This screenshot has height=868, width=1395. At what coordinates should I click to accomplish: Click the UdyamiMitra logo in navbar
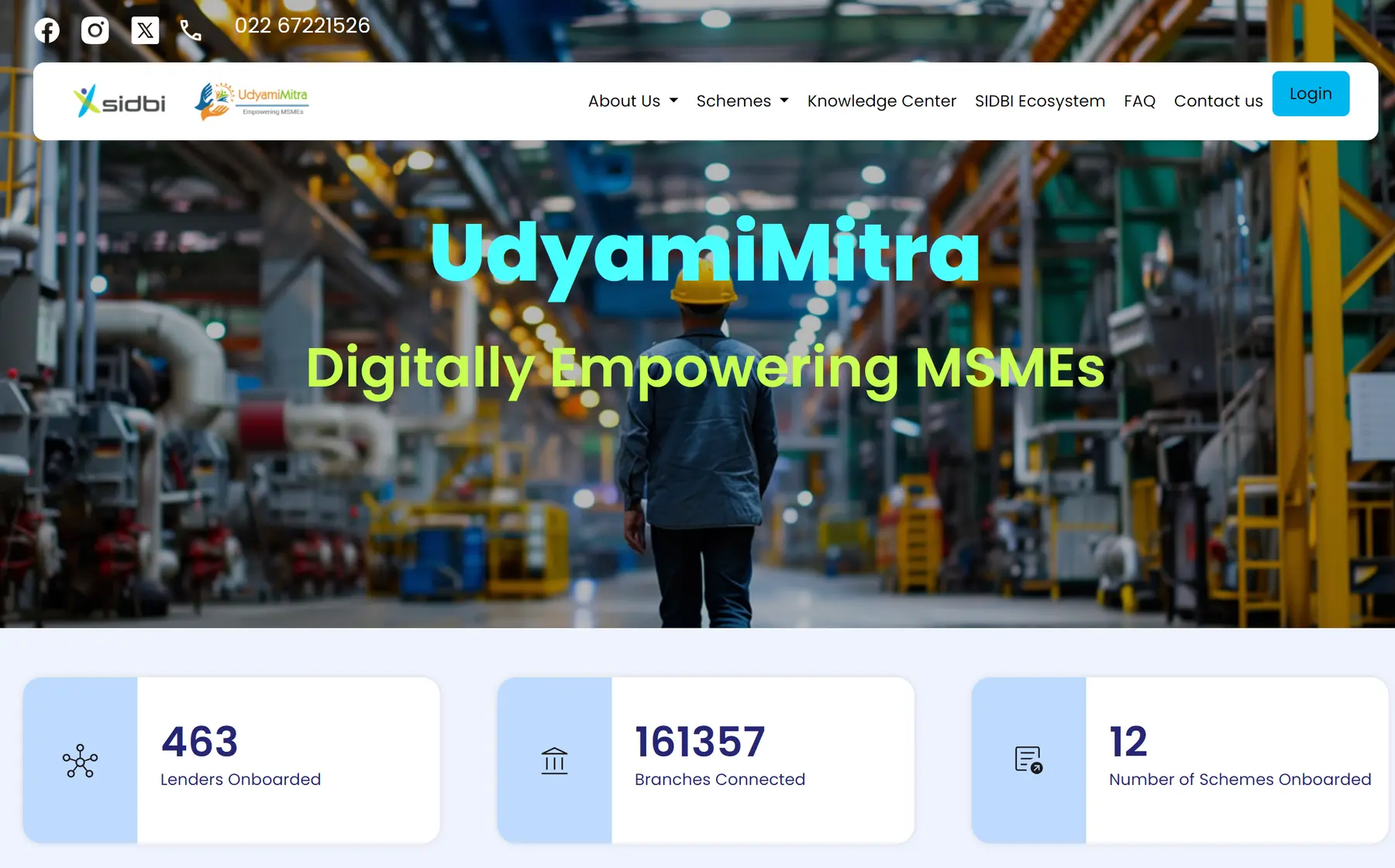250,102
